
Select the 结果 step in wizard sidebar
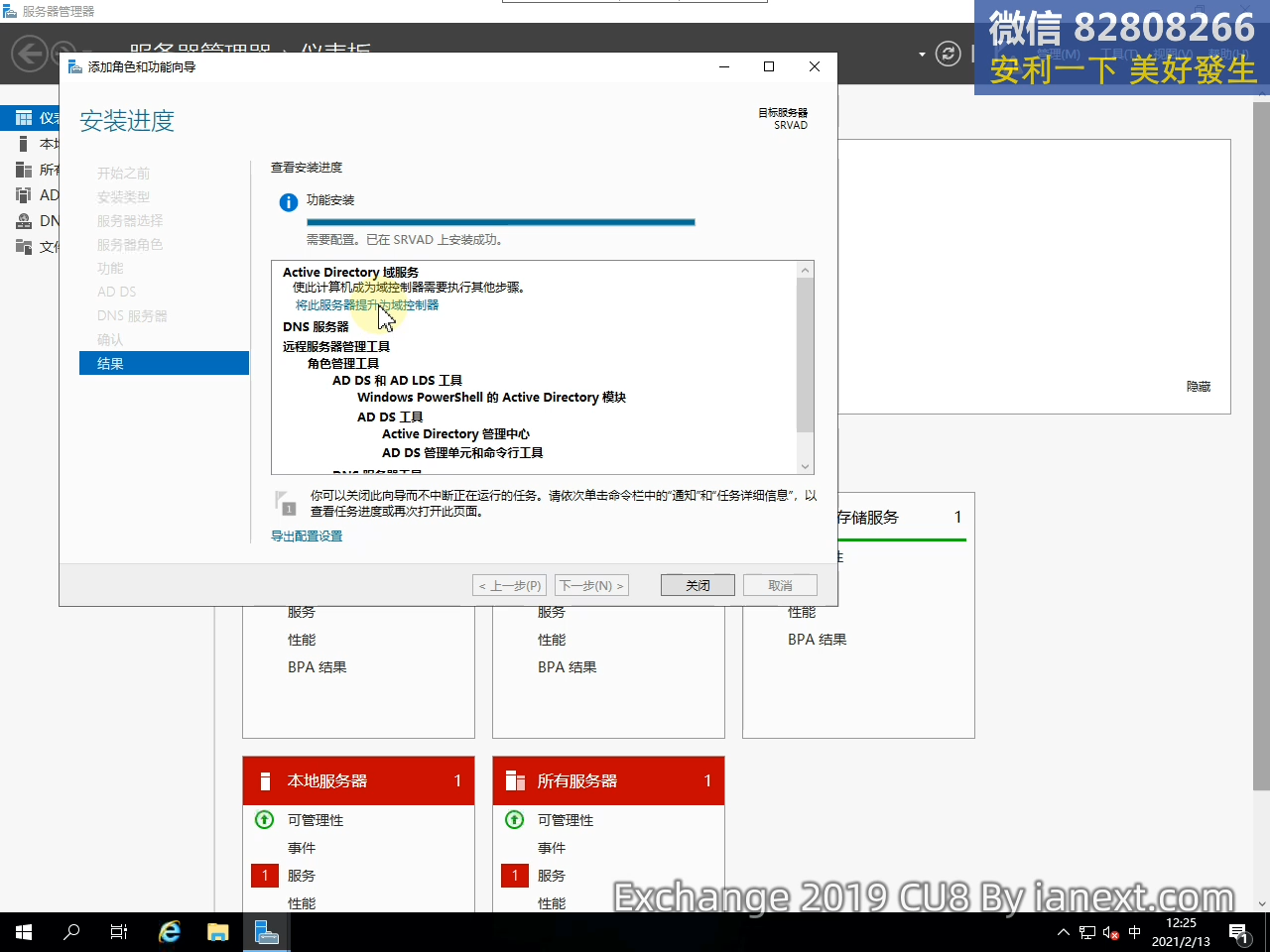pos(164,363)
